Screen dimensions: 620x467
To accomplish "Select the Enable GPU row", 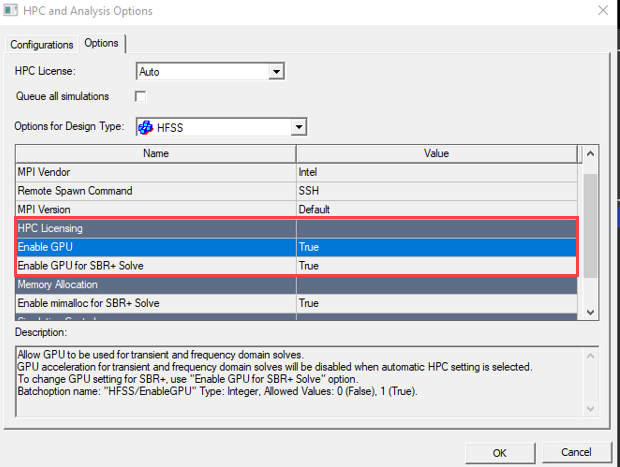I will pyautogui.click(x=155, y=247).
